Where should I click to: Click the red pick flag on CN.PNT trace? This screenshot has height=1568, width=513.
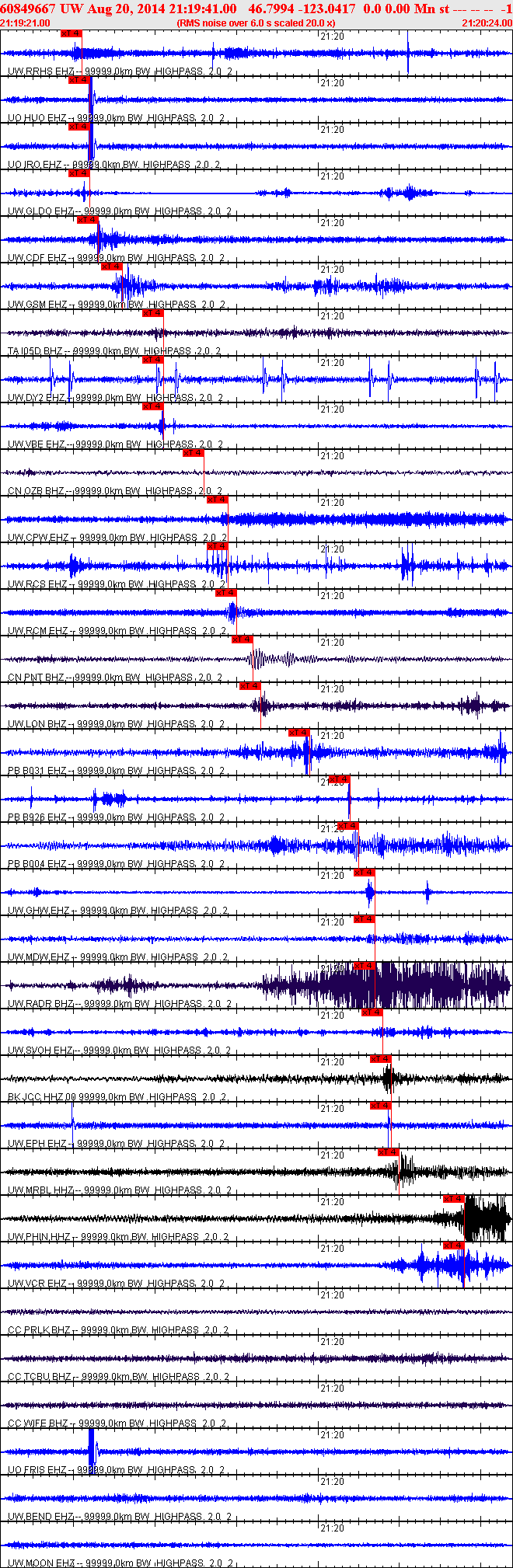pyautogui.click(x=242, y=639)
